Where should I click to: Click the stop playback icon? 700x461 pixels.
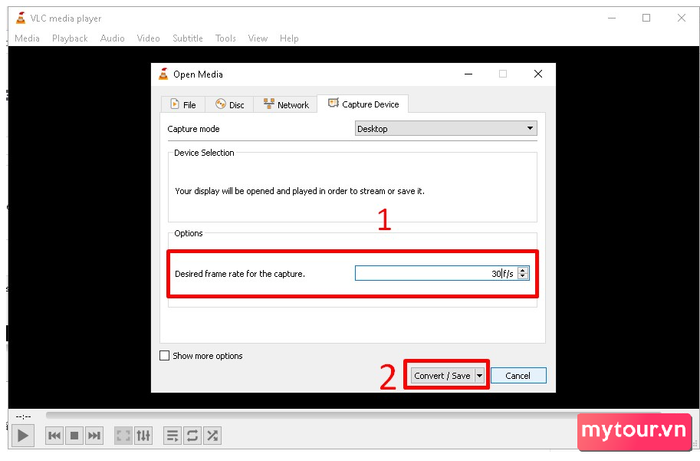pos(74,435)
